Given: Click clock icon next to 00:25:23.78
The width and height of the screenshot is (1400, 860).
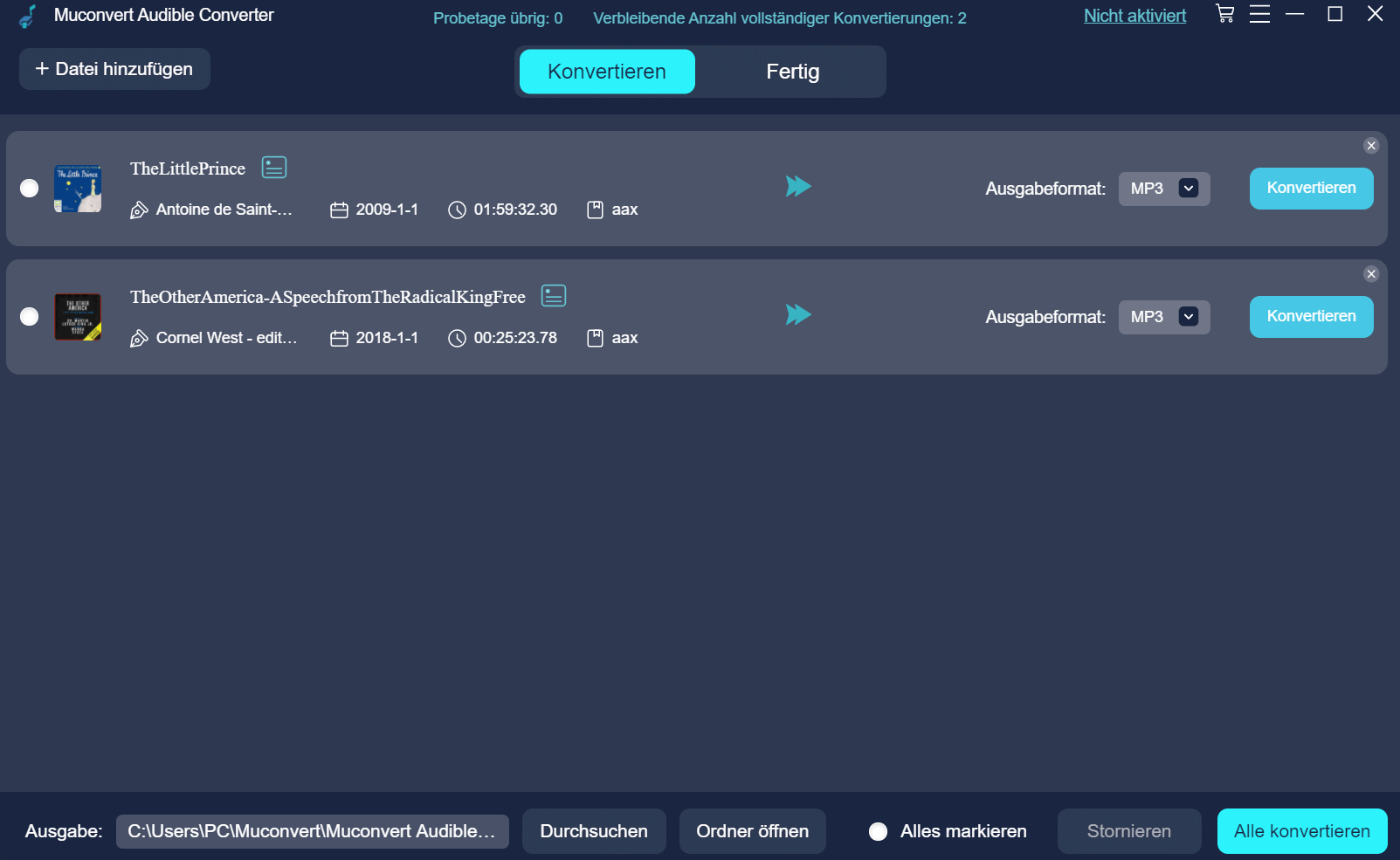Looking at the screenshot, I should click(457, 339).
